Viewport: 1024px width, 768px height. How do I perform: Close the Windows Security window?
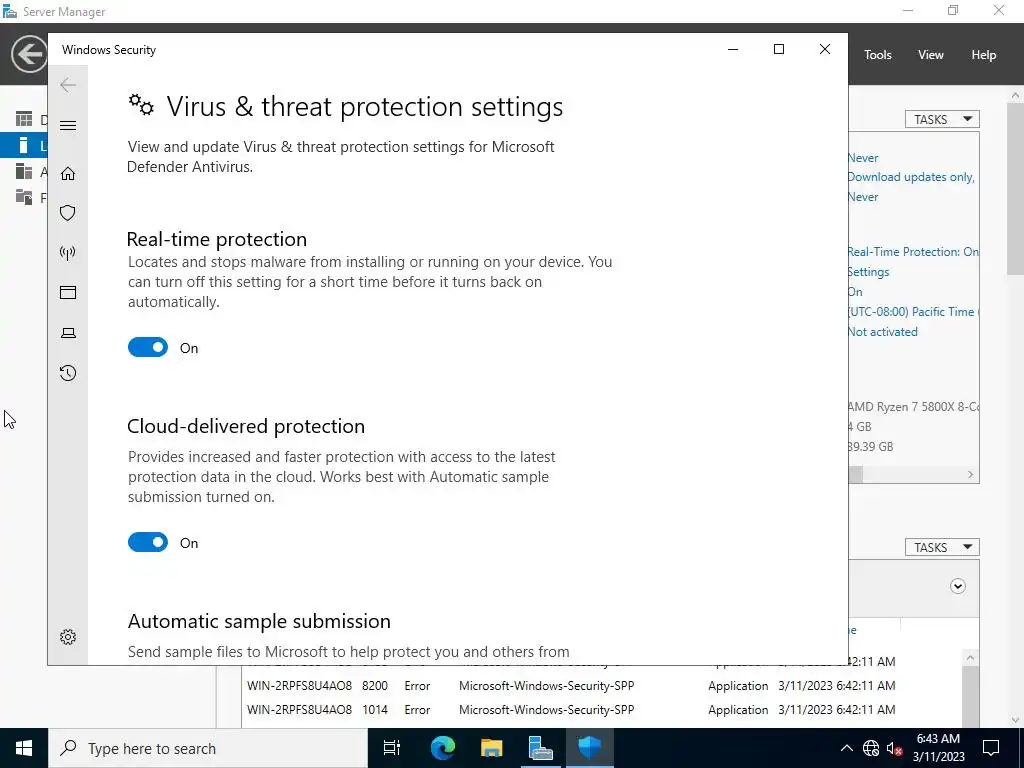[825, 50]
